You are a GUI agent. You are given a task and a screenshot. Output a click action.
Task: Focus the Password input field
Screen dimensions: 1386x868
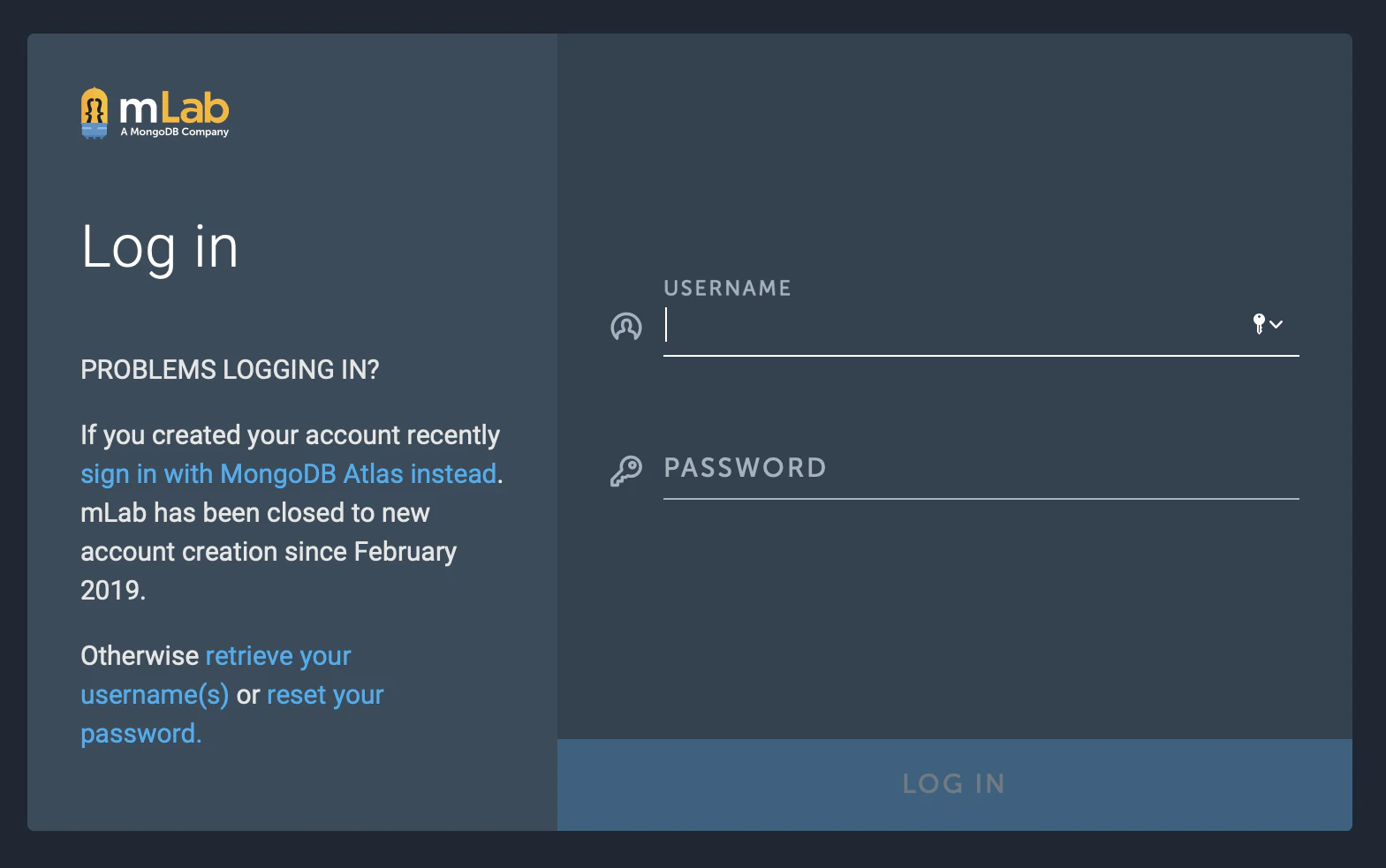coord(981,469)
